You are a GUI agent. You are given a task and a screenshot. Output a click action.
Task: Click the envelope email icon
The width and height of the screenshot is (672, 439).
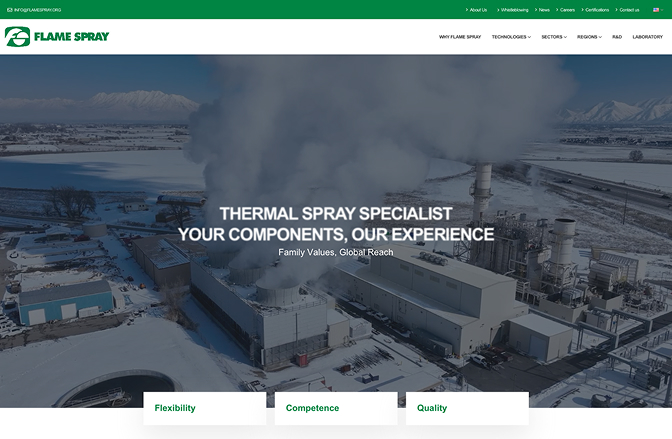point(9,10)
